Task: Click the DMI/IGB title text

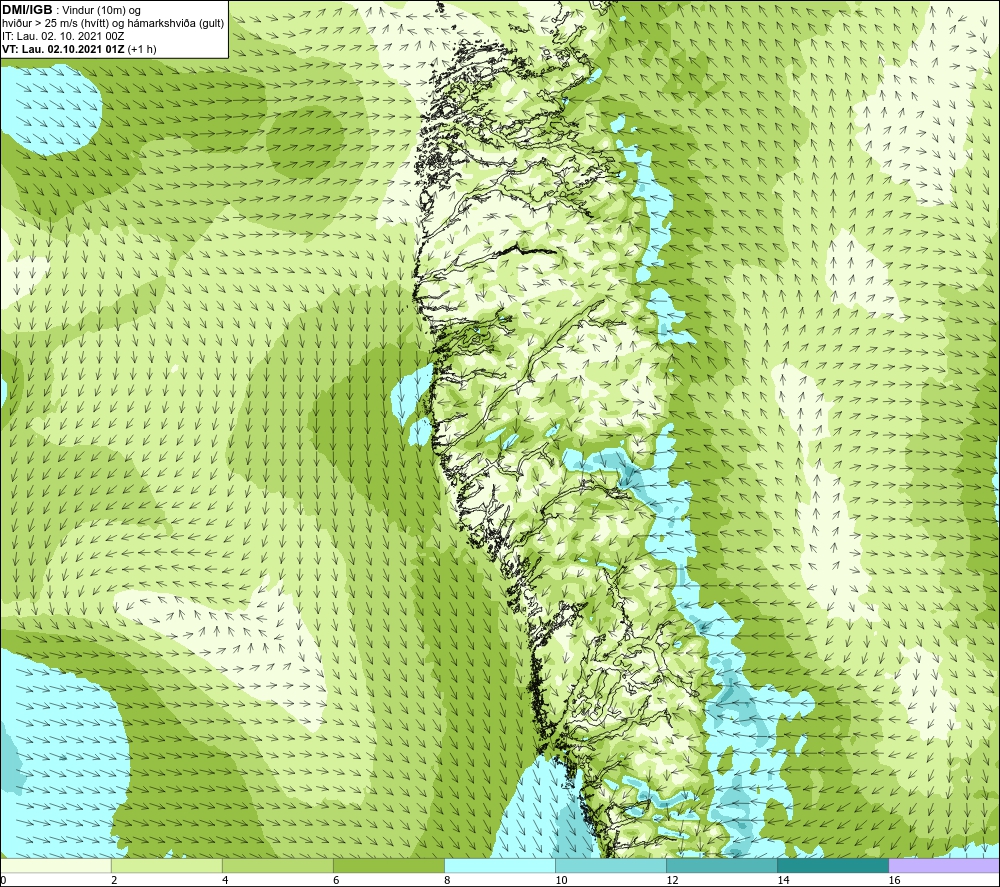Action: point(27,10)
